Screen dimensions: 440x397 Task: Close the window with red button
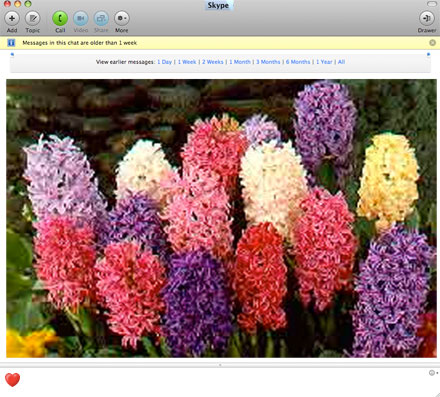click(x=7, y=4)
